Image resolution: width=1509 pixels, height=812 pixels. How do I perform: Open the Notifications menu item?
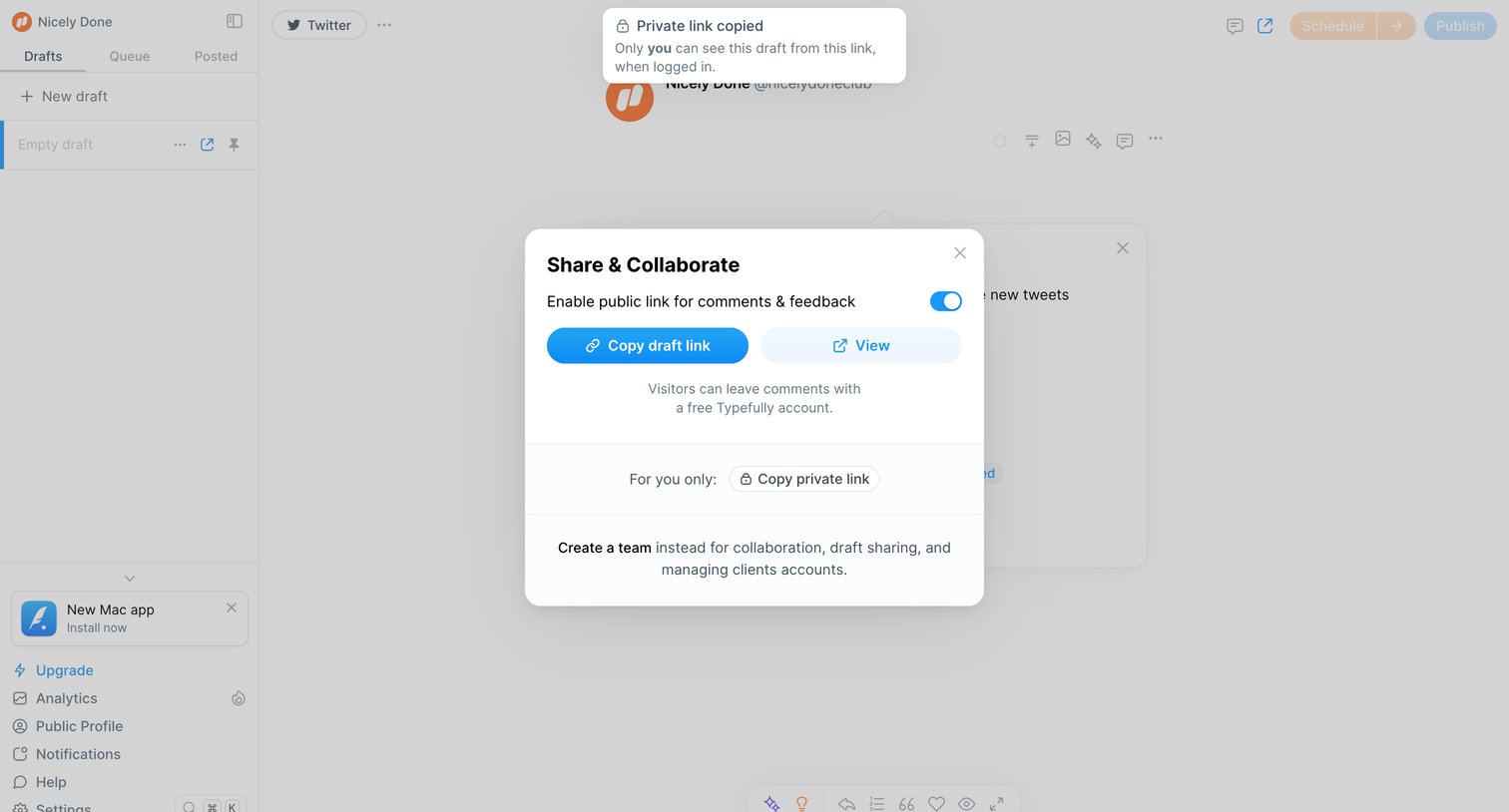coord(68,754)
